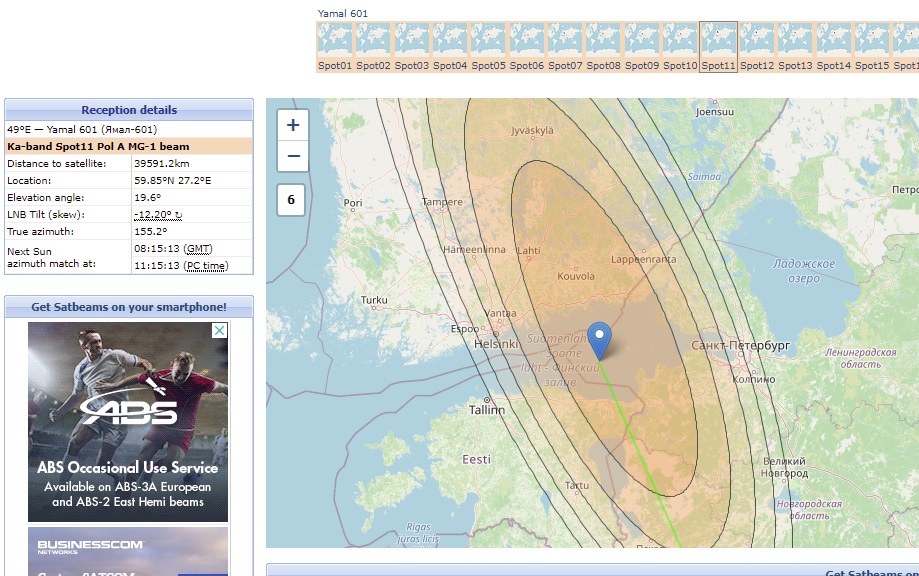Switch to Spot13 beam footprint
The image size is (919, 576).
point(795,40)
